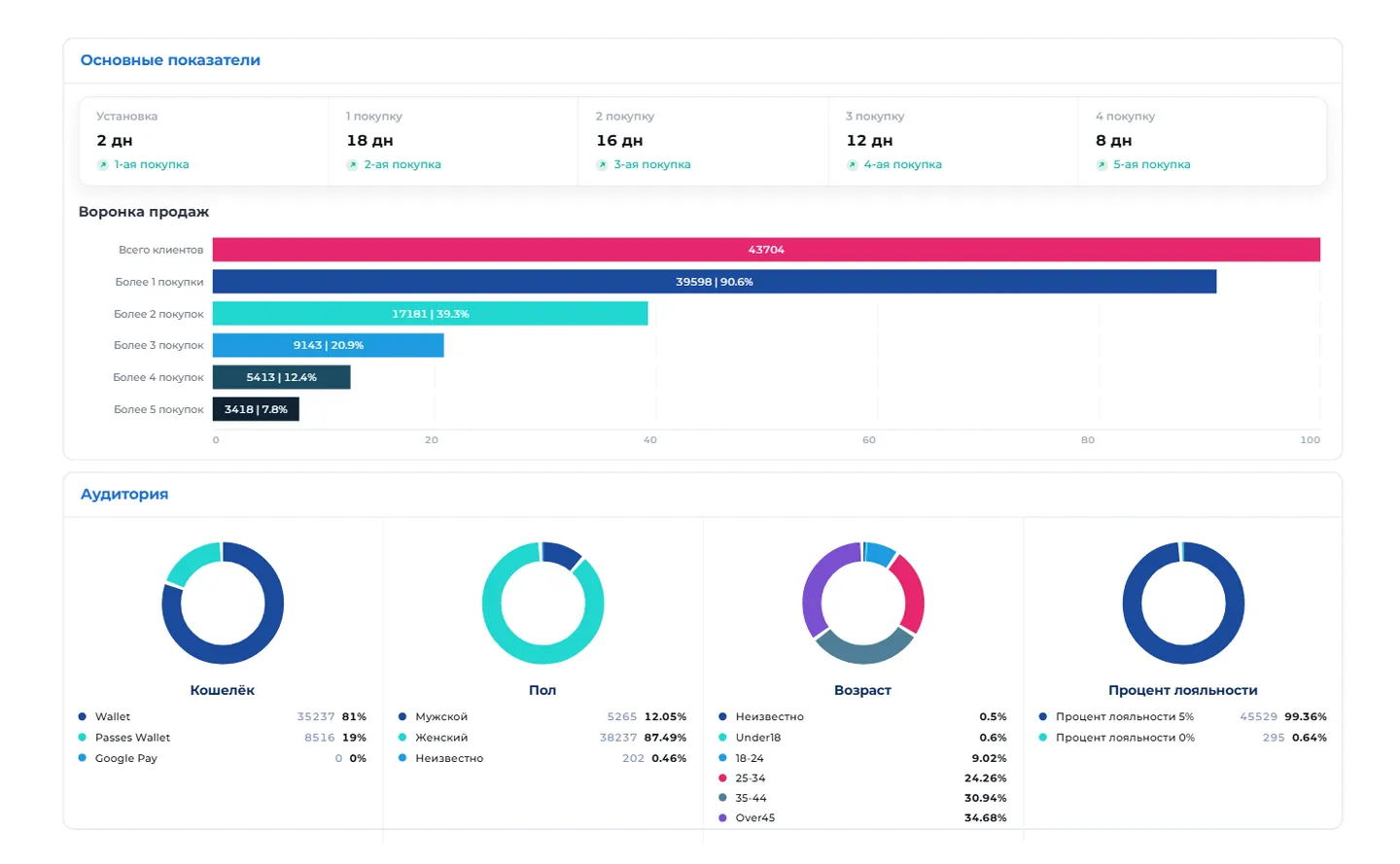Click the 8 дн value under 4 покупку
This screenshot has height=864, width=1400.
point(1114,141)
